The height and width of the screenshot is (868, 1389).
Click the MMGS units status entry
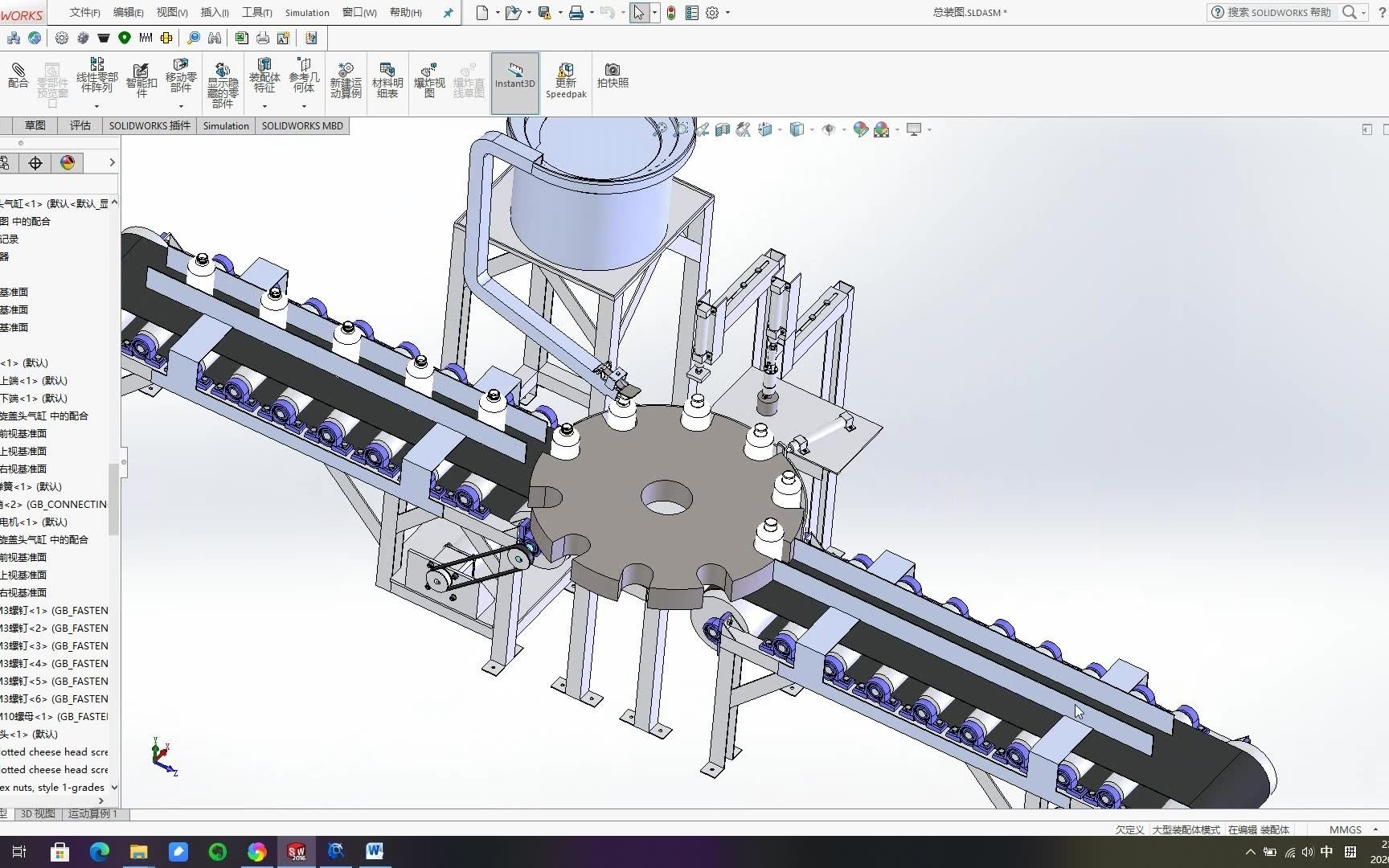pyautogui.click(x=1345, y=829)
